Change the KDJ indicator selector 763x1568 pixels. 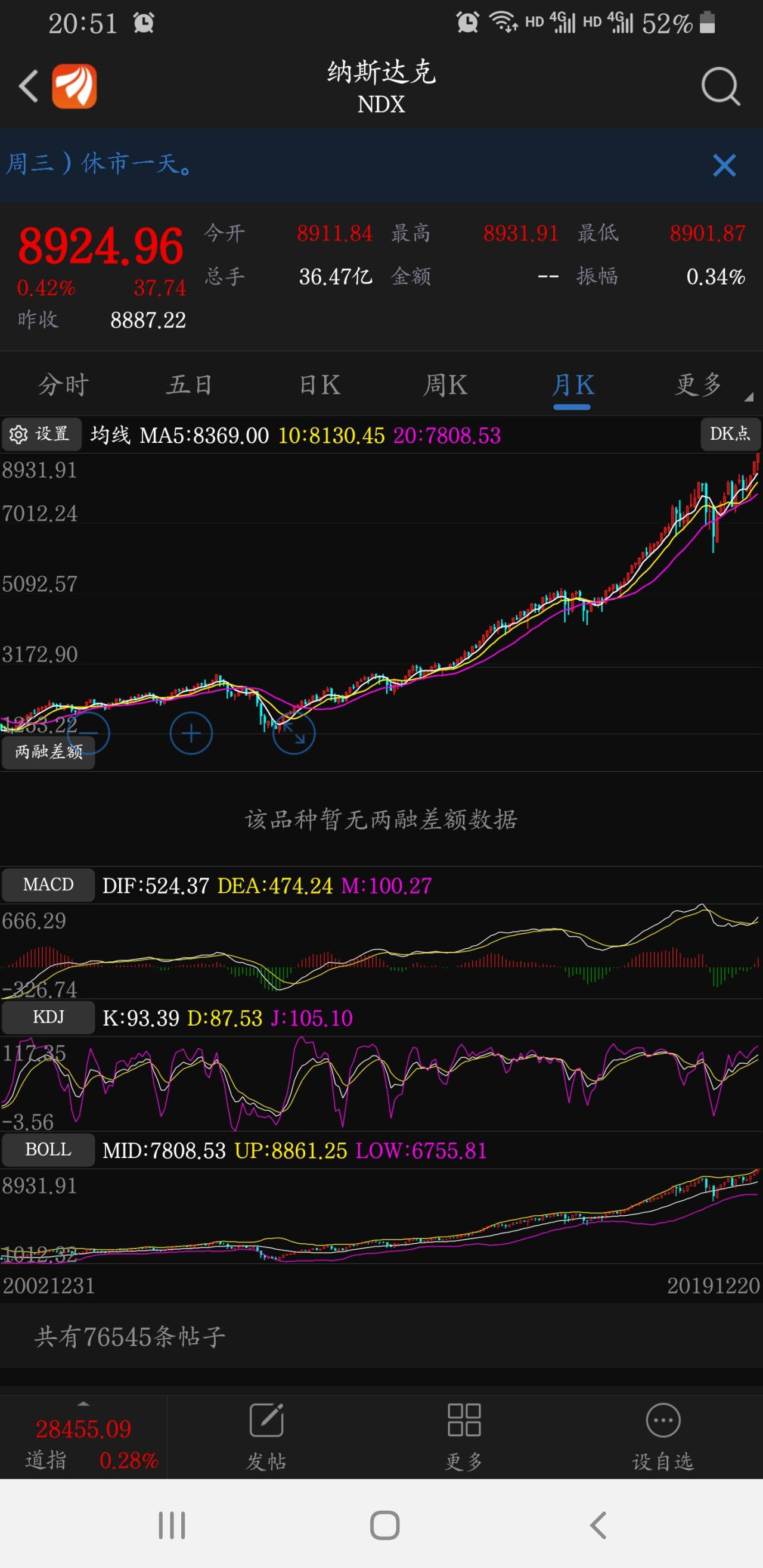pyautogui.click(x=49, y=1018)
